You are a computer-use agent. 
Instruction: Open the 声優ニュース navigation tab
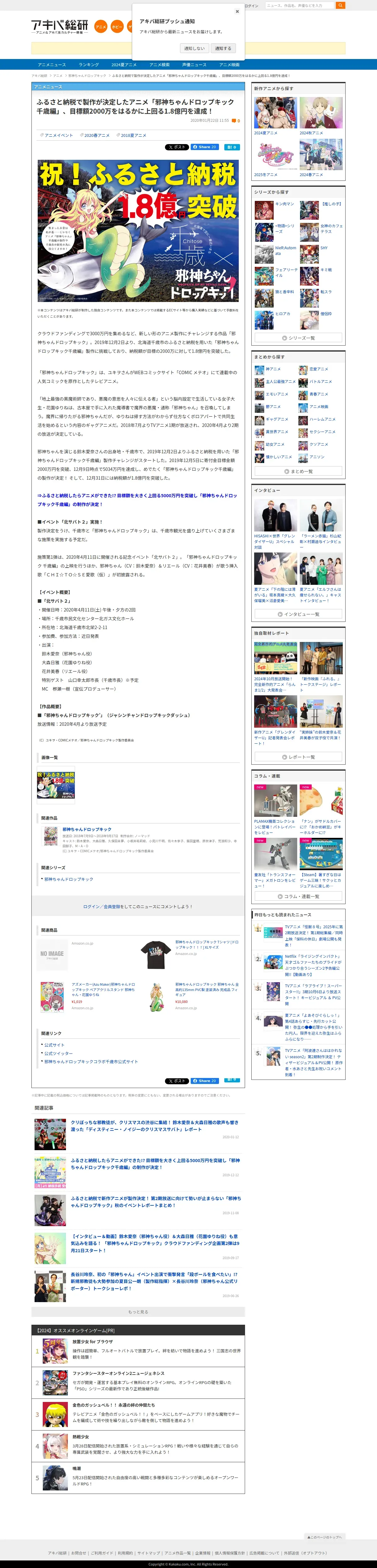pos(194,65)
